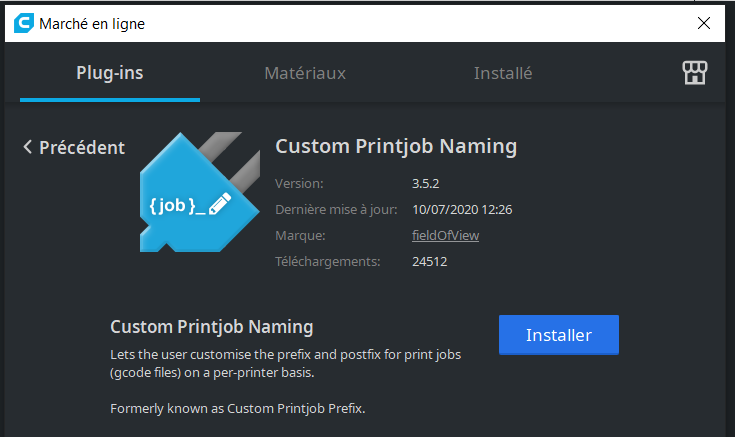This screenshot has height=437, width=735.
Task: Click the version number 3.5.2
Action: [426, 183]
